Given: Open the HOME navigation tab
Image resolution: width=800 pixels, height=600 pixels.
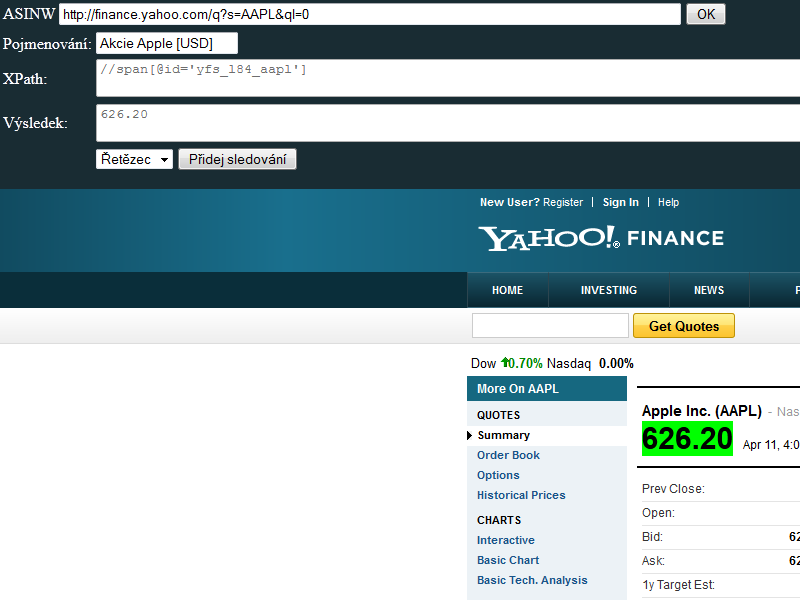Looking at the screenshot, I should click(507, 290).
